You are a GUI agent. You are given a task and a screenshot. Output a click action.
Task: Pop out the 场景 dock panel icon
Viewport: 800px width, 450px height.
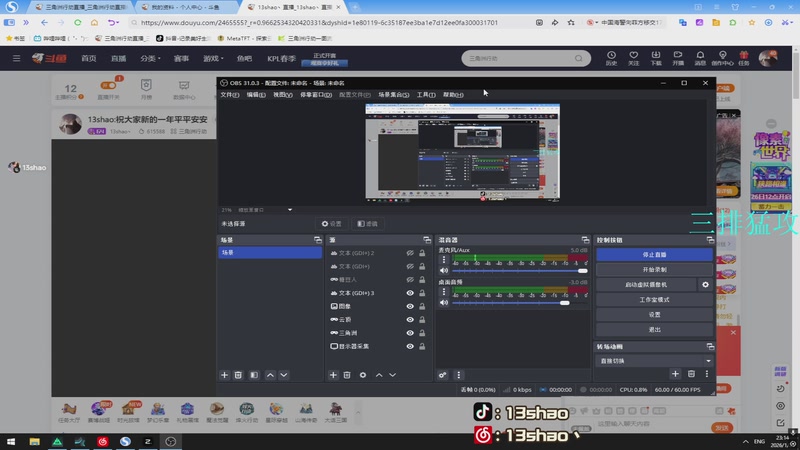pyautogui.click(x=318, y=240)
